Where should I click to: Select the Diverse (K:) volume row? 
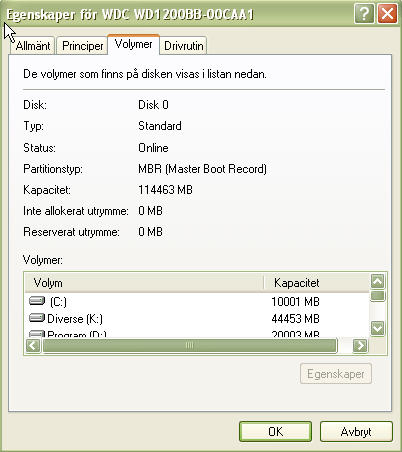click(197, 318)
